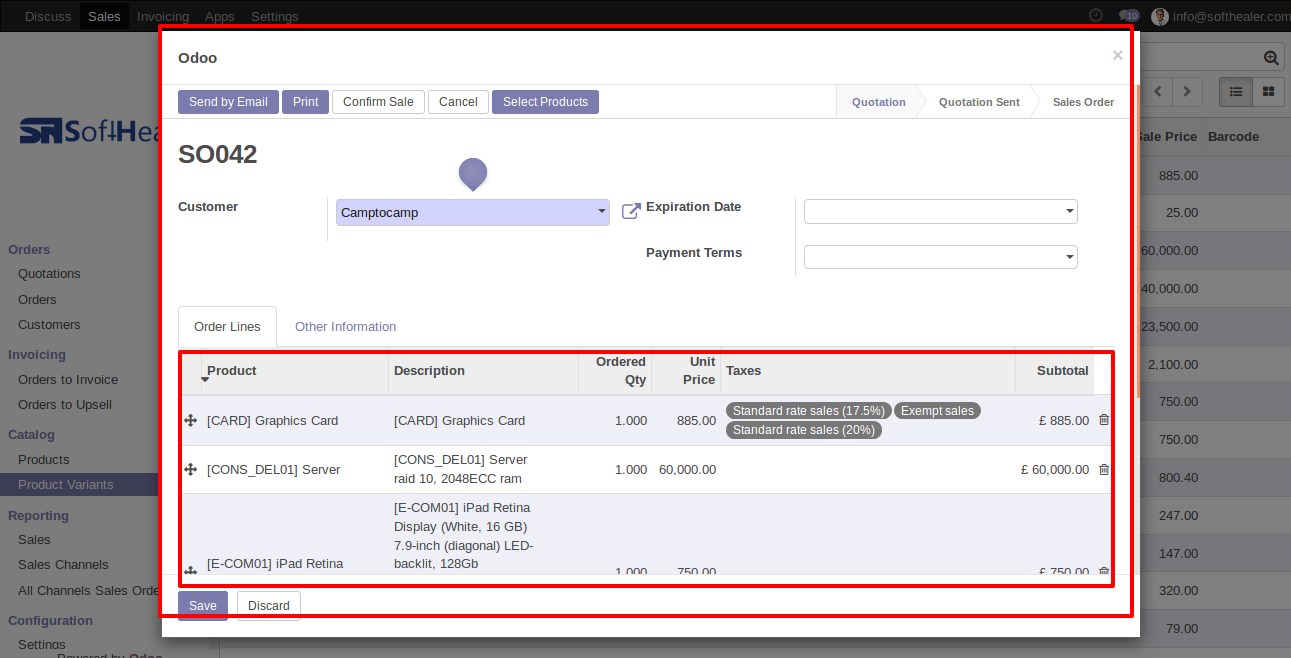Switch to kanban view
Image resolution: width=1291 pixels, height=658 pixels.
point(1268,91)
